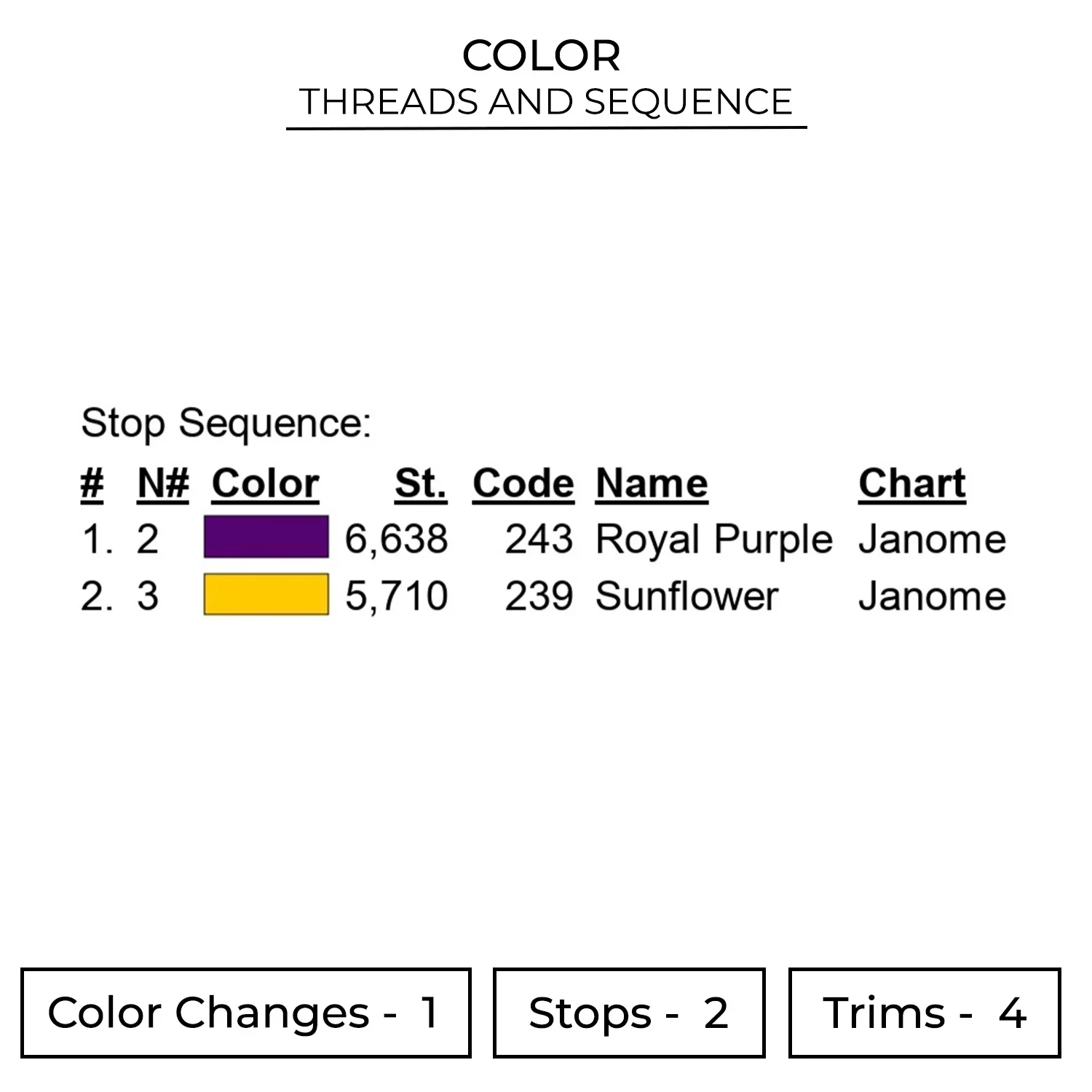Select the St. column header
This screenshot has height=1092, width=1092.
coord(421,483)
